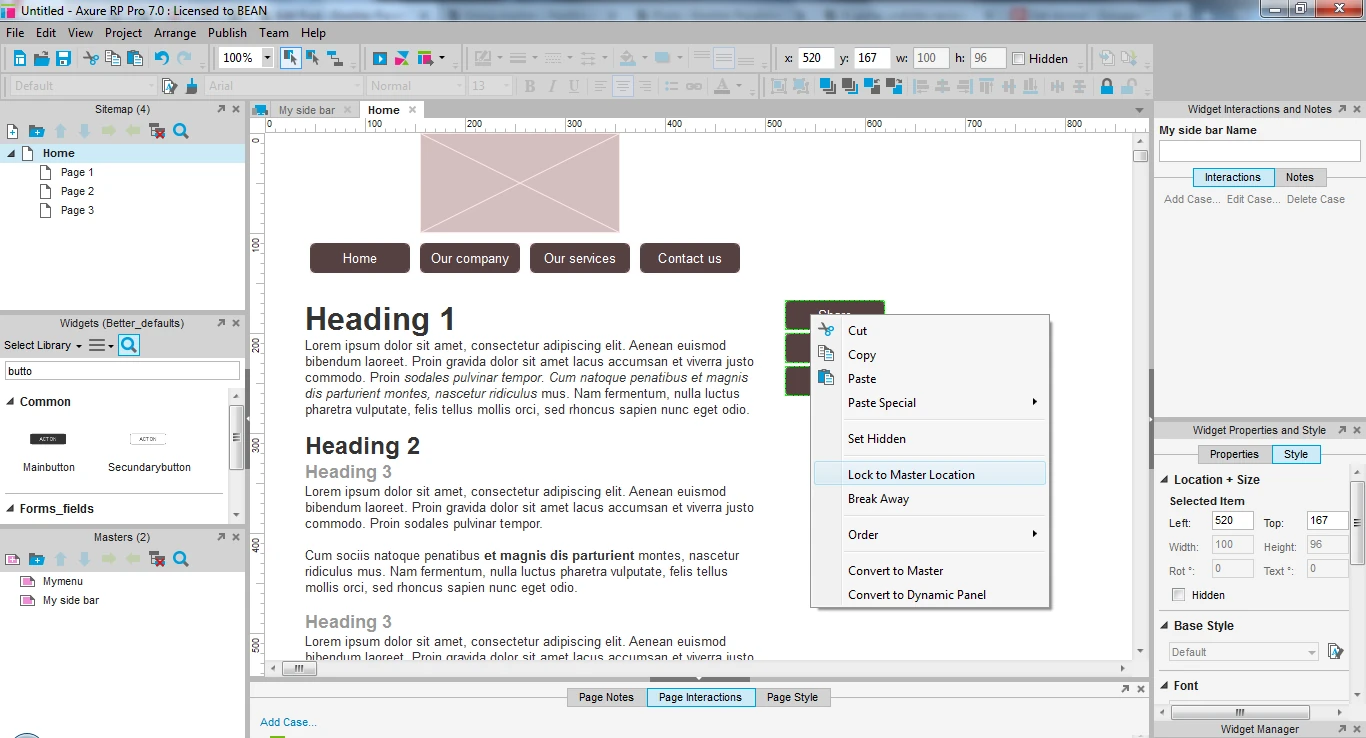Open the zoom level 100% dropdown

(x=267, y=58)
